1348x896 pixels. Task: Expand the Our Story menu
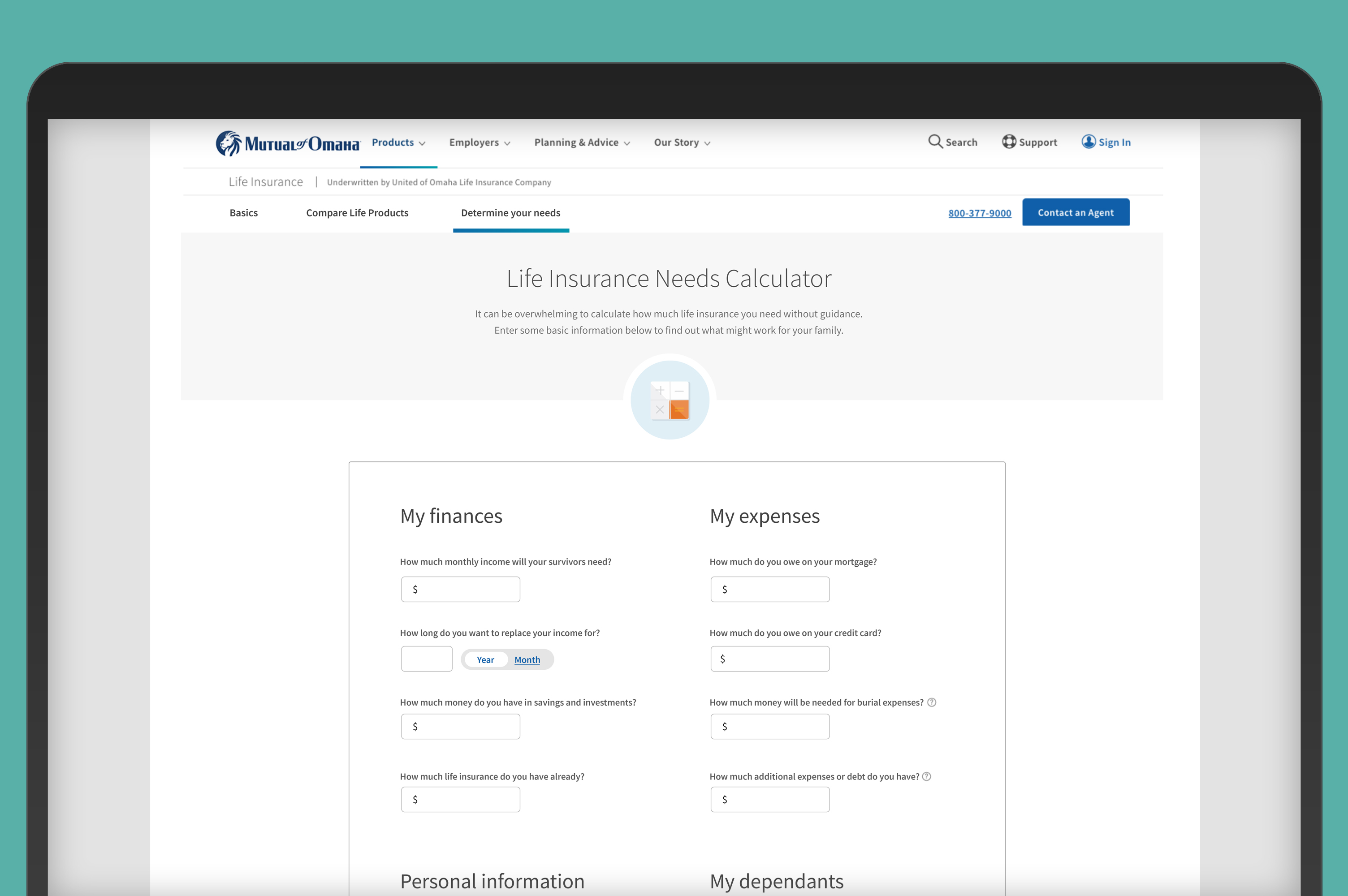point(682,142)
